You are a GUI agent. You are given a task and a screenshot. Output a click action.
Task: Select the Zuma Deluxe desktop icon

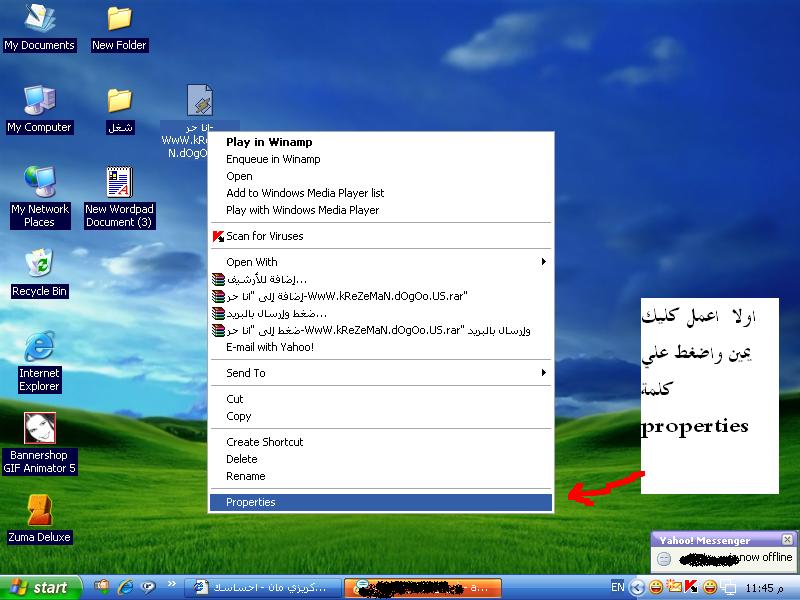point(39,519)
